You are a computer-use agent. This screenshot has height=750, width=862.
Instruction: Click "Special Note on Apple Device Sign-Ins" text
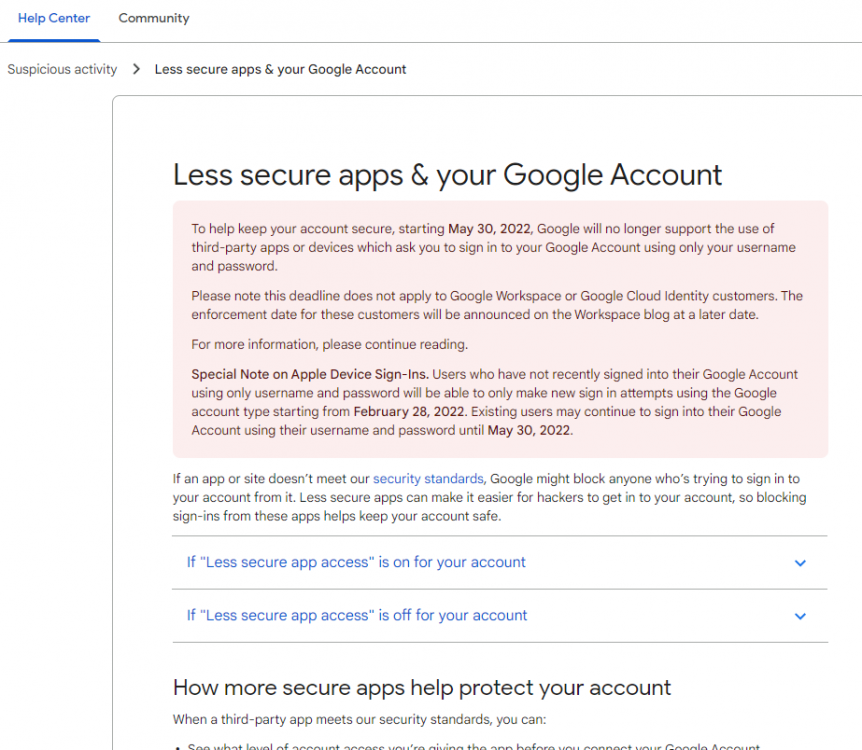click(310, 374)
